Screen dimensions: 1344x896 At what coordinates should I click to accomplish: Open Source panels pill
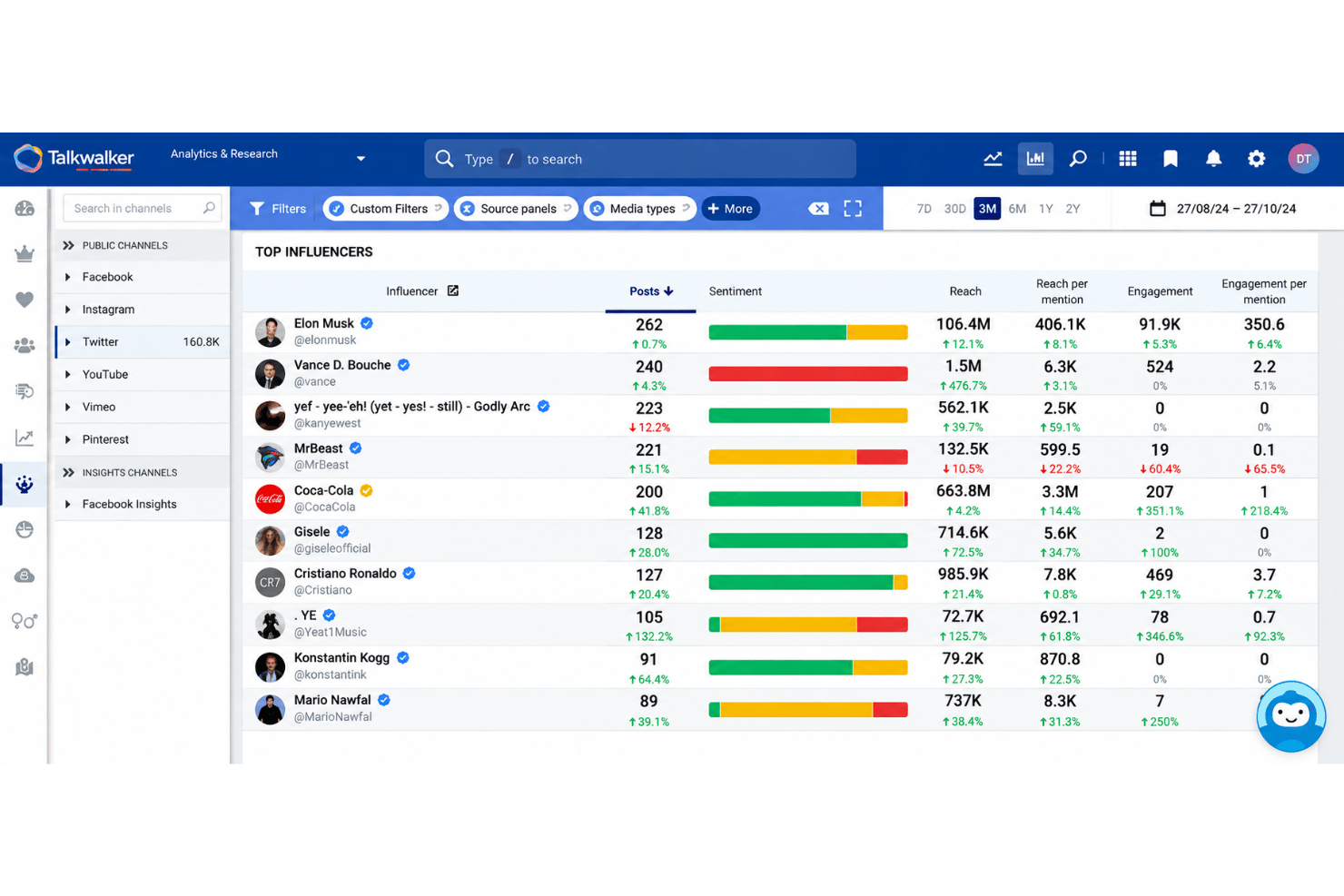click(516, 209)
